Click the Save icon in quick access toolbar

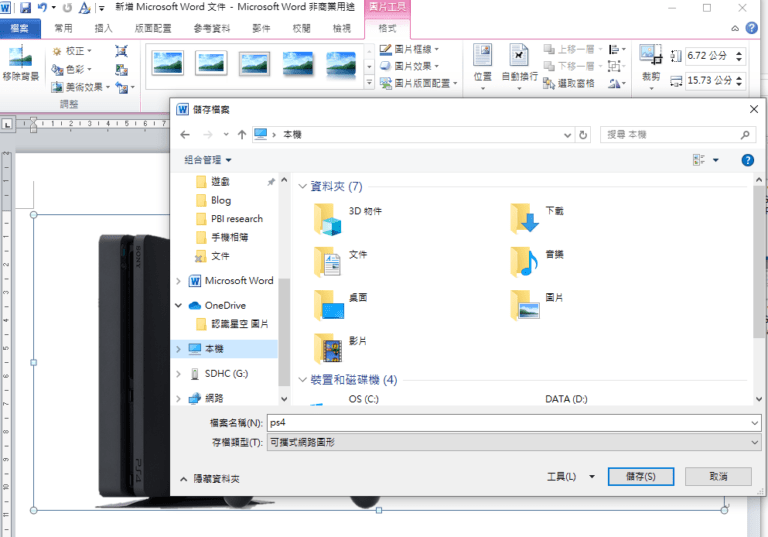point(25,7)
